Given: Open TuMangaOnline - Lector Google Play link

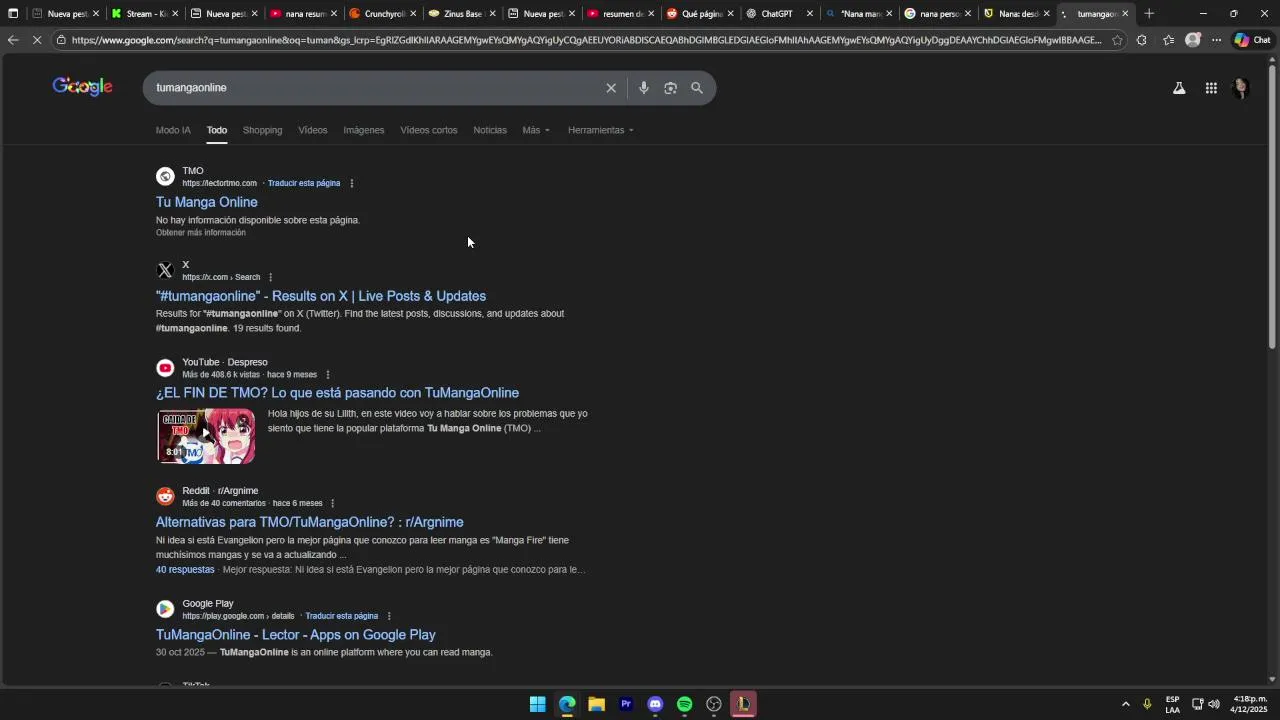Looking at the screenshot, I should click(x=296, y=635).
